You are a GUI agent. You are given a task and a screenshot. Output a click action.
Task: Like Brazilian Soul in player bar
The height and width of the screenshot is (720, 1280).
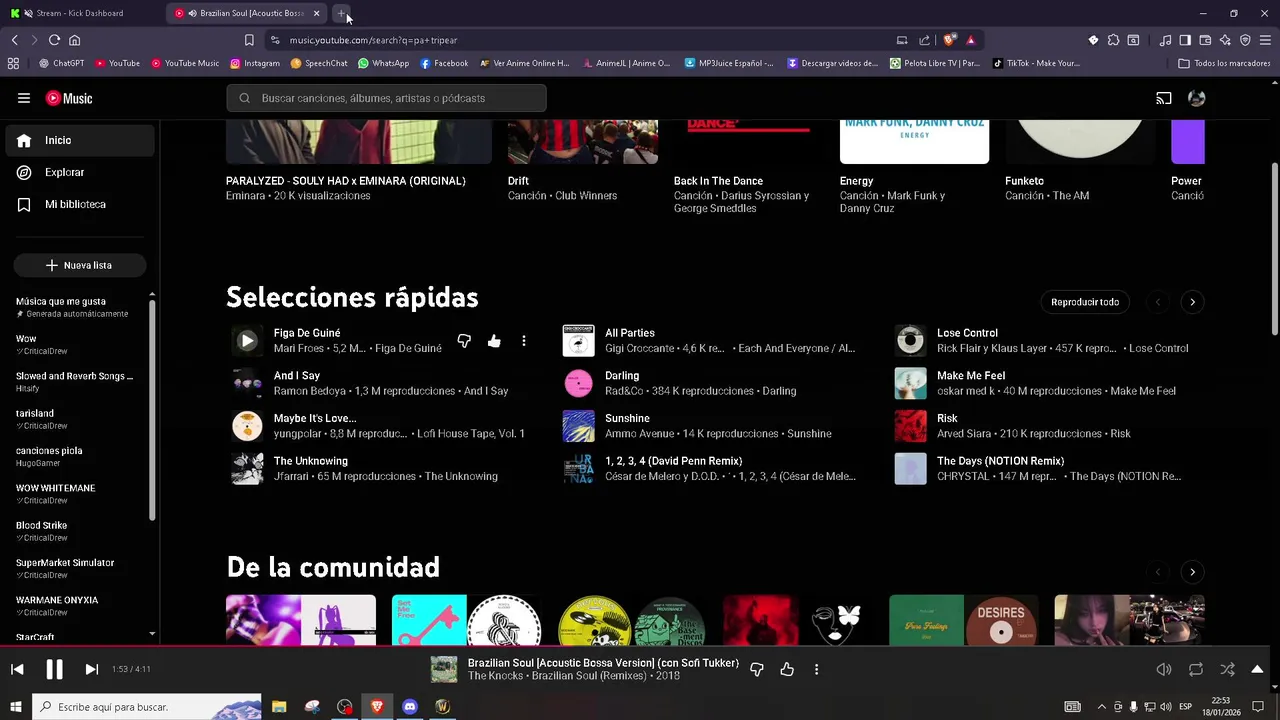coord(787,669)
